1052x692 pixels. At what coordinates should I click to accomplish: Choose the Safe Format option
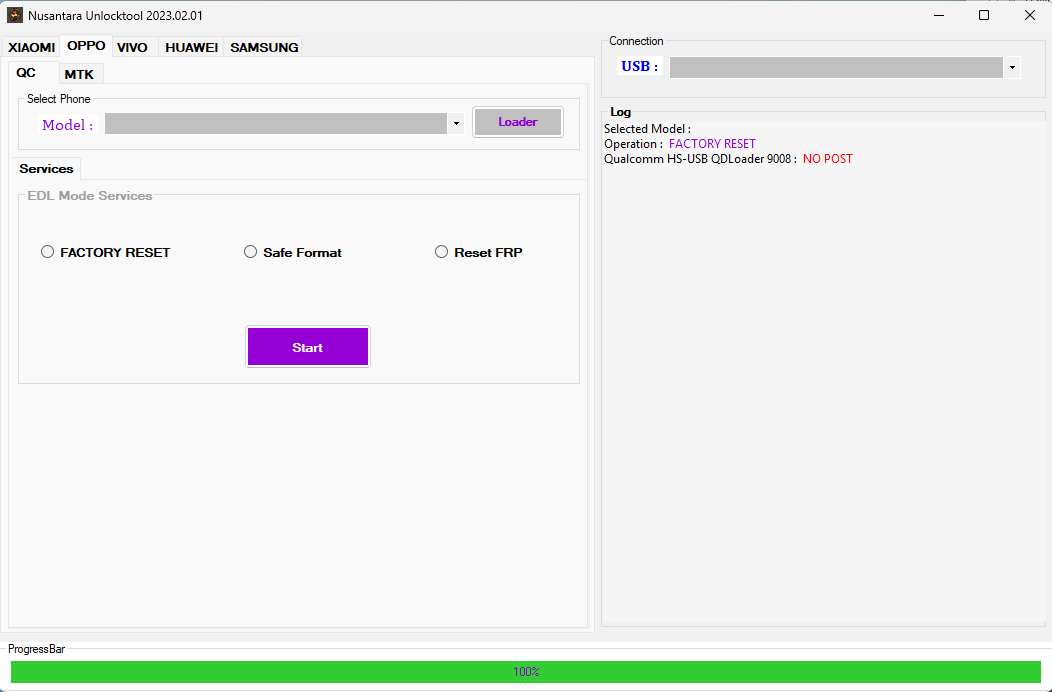click(x=250, y=251)
